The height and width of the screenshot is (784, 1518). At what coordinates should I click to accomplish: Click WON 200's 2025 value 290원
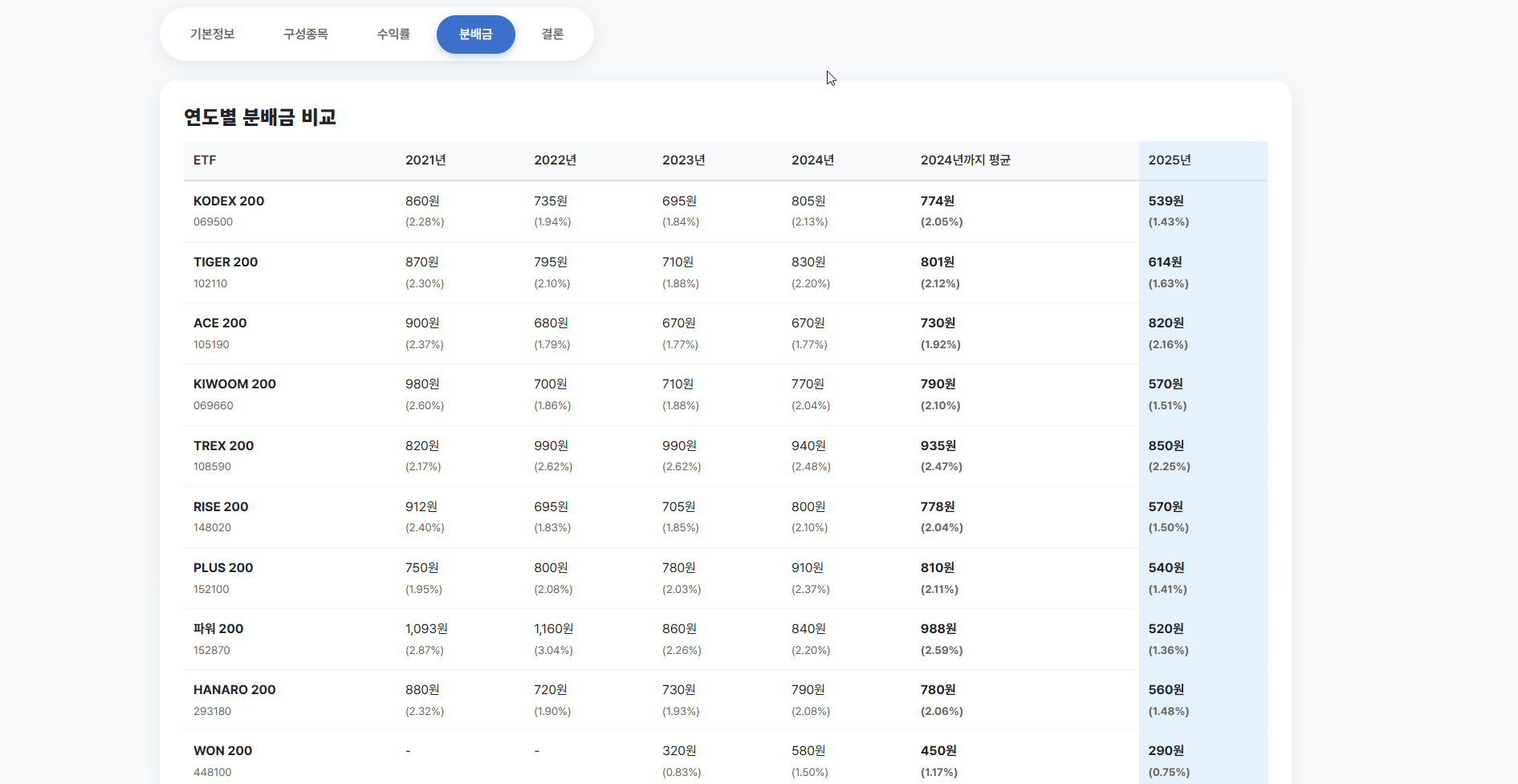1166,751
